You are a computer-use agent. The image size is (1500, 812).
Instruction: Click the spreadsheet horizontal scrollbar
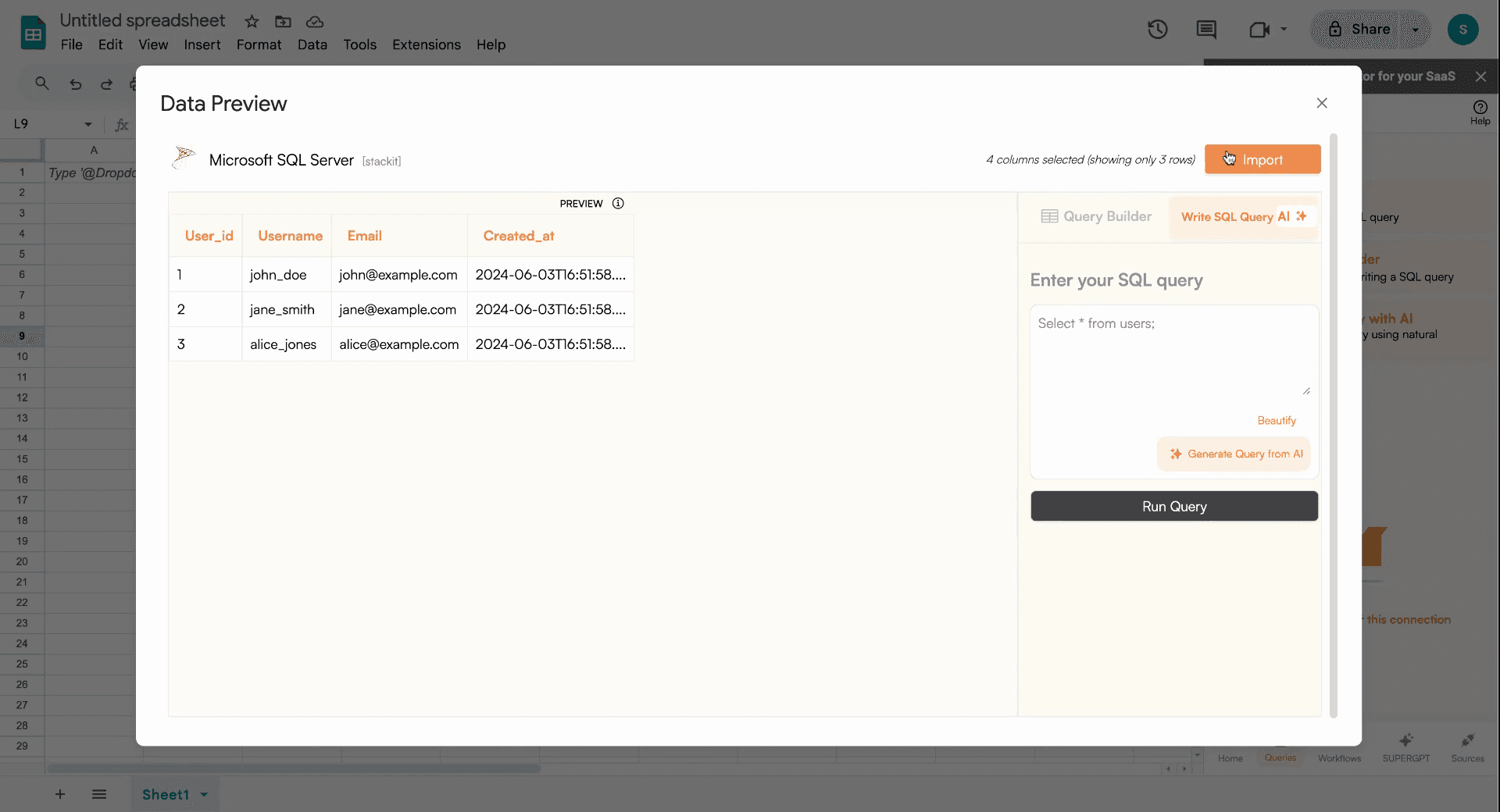tap(294, 769)
